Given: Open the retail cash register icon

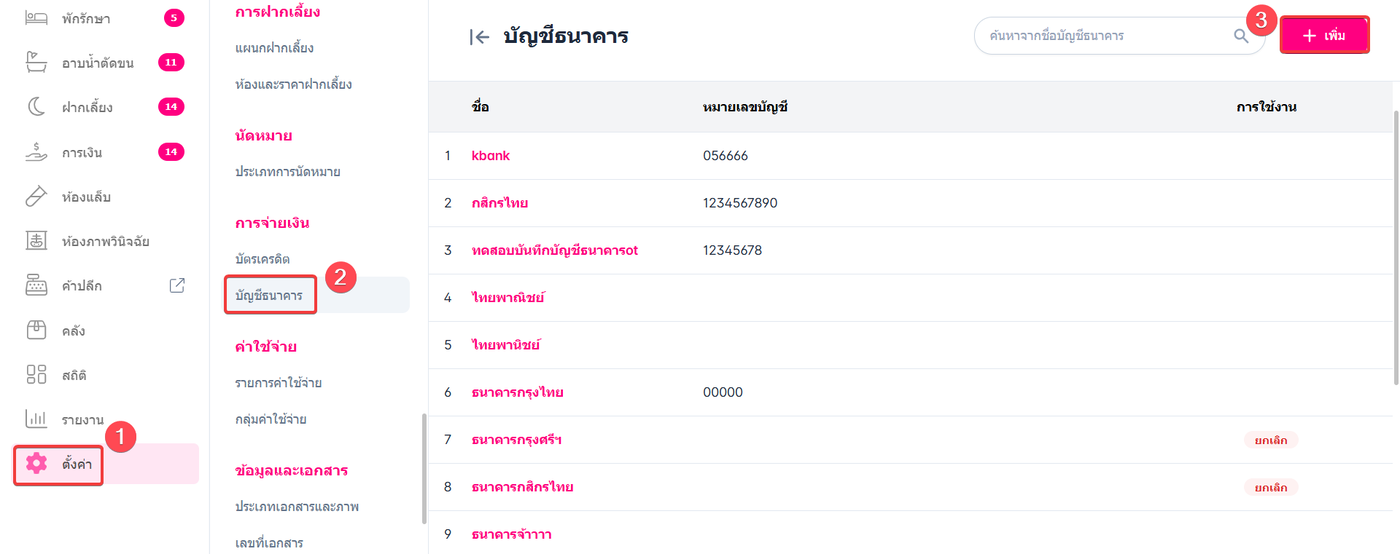Looking at the screenshot, I should click(x=37, y=286).
